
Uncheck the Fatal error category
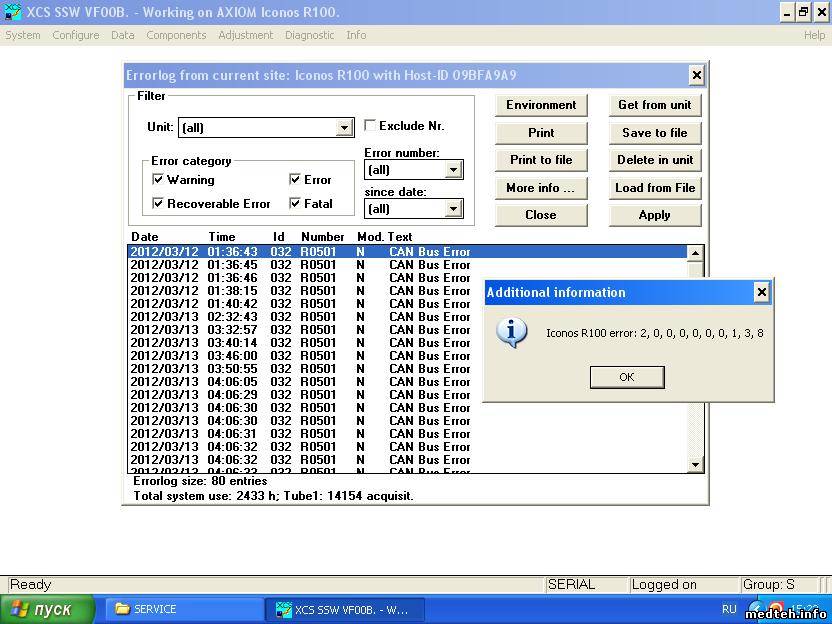pyautogui.click(x=295, y=203)
